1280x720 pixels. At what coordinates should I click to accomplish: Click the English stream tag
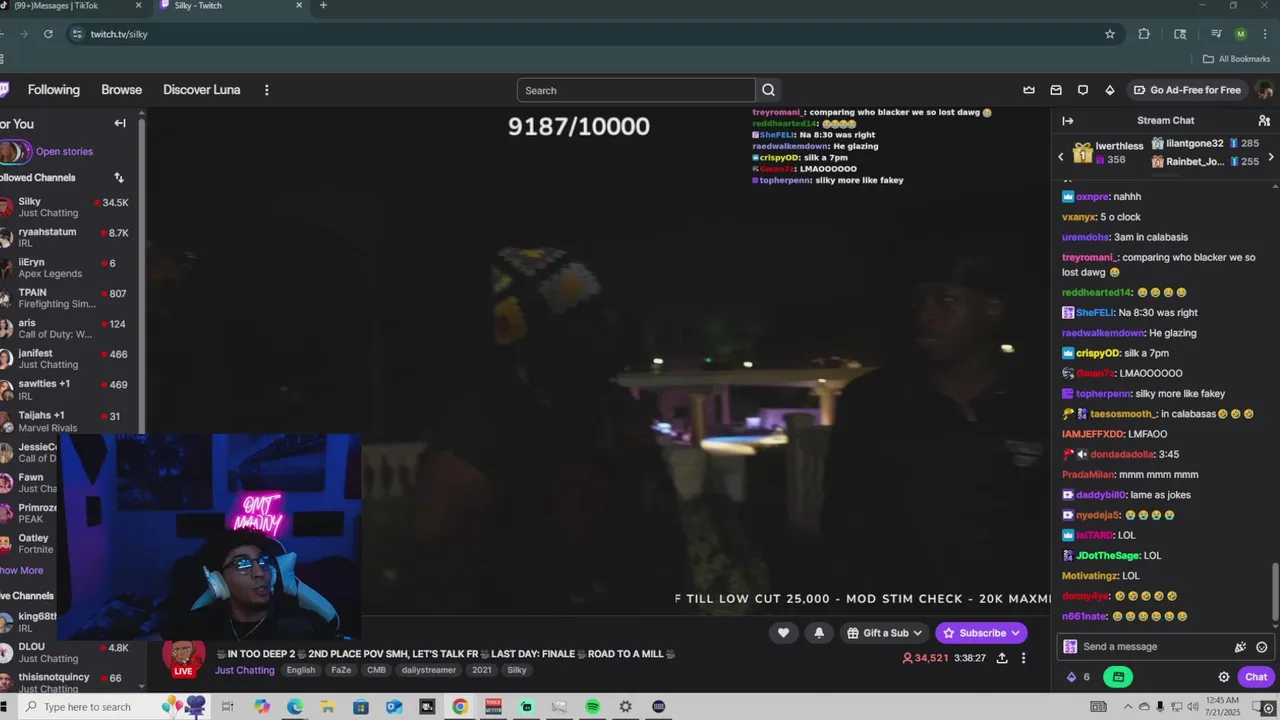pyautogui.click(x=300, y=670)
